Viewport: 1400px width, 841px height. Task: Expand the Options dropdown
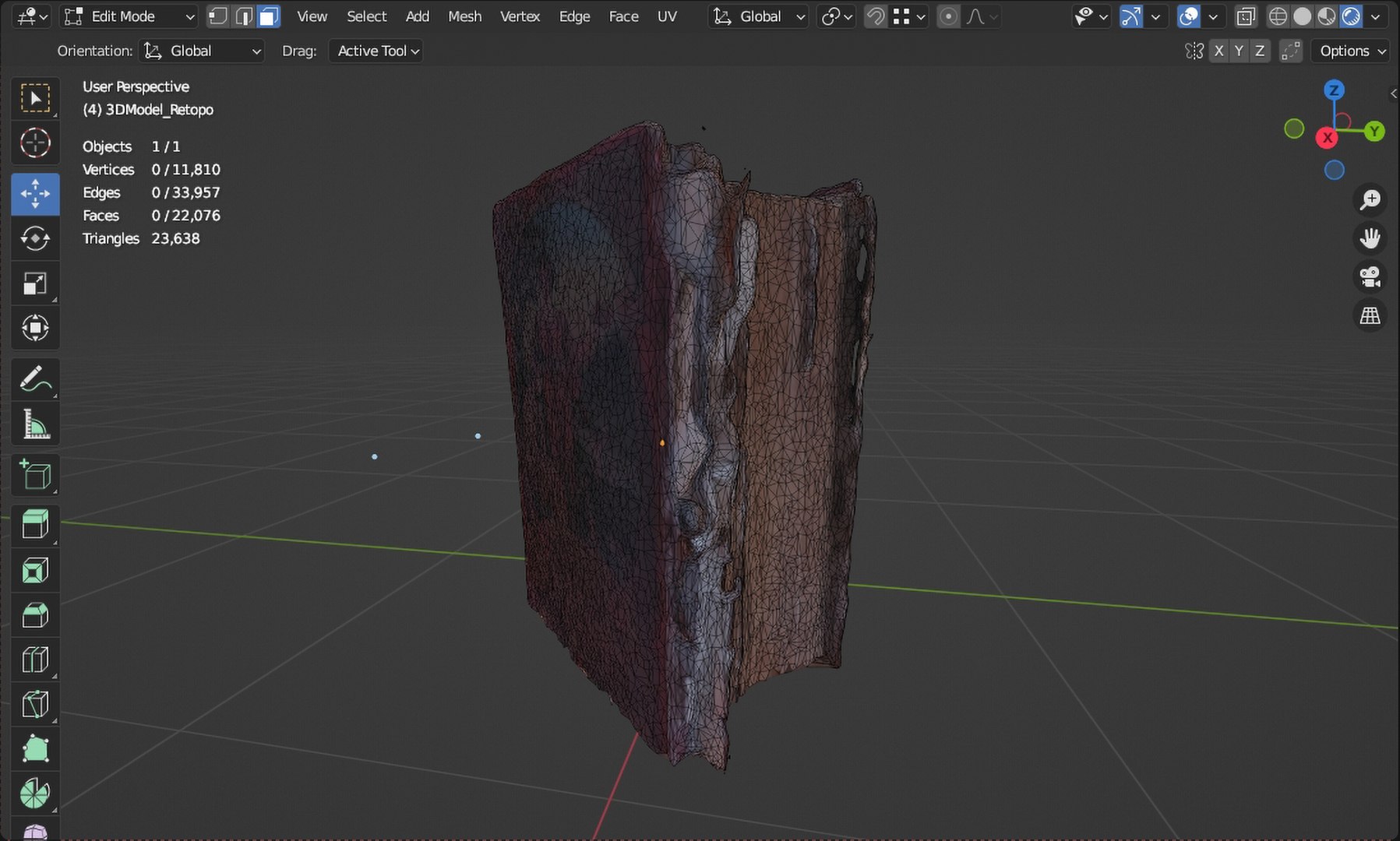(x=1351, y=51)
